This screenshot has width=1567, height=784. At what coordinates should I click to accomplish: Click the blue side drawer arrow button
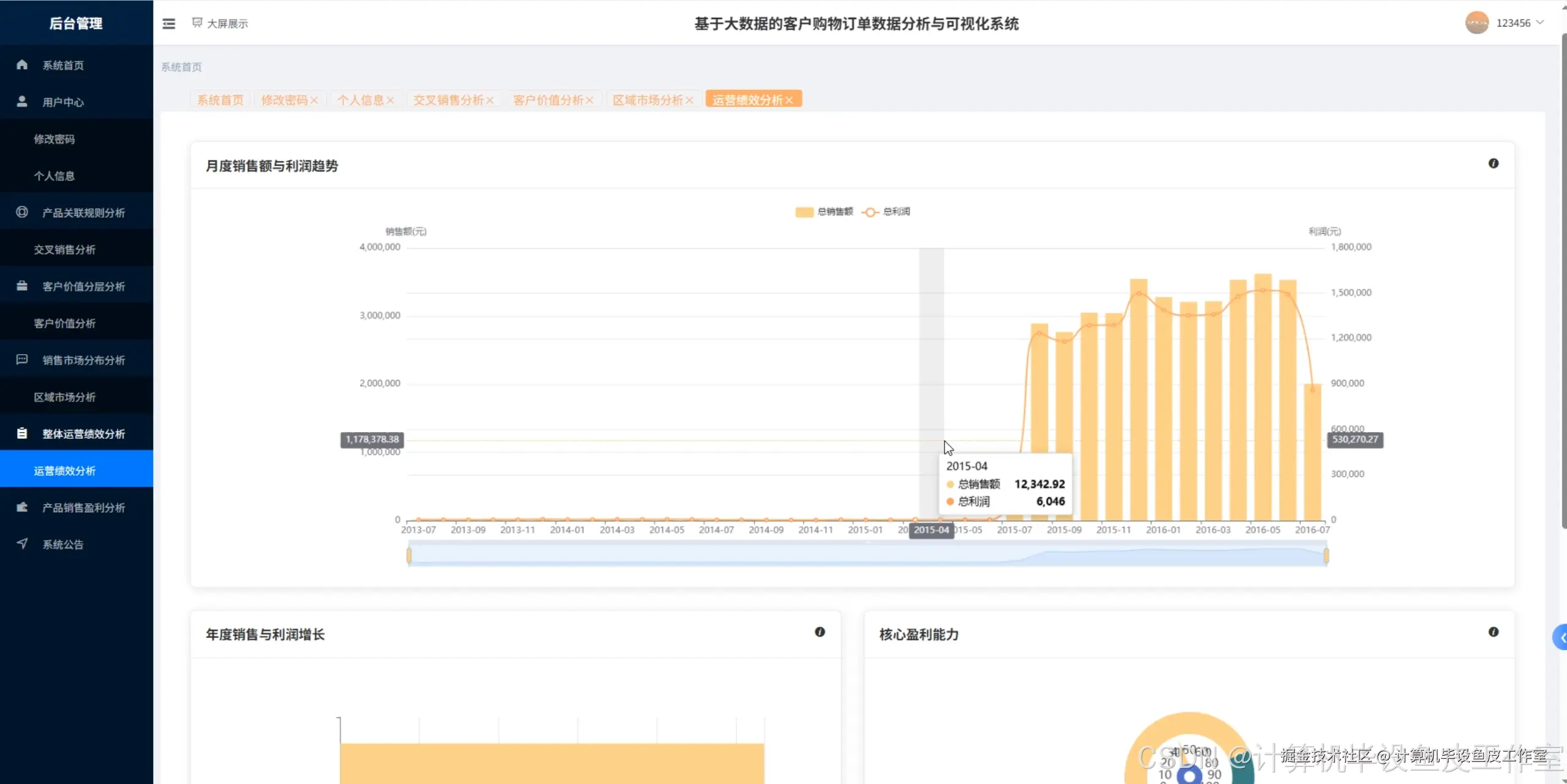(1561, 638)
